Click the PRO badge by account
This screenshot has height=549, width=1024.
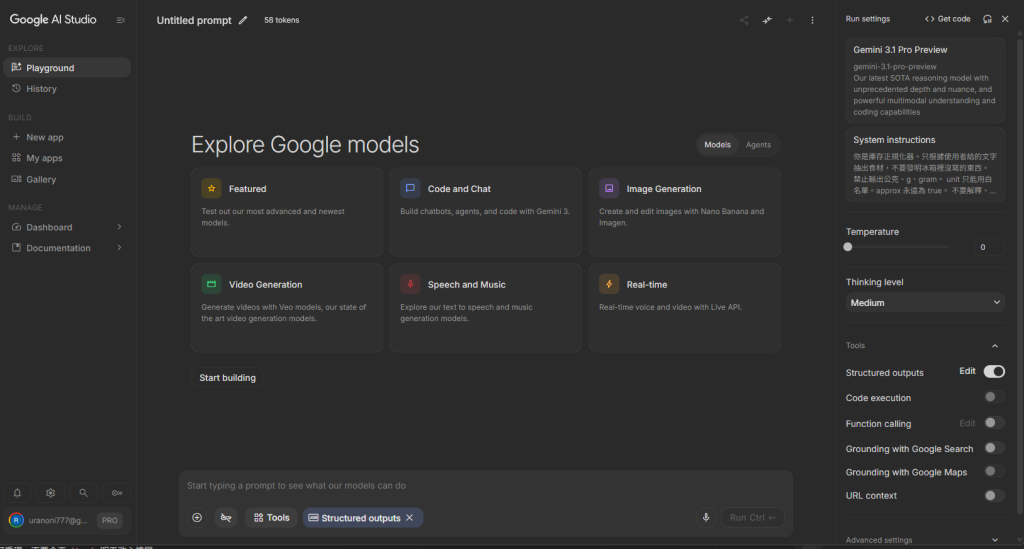tap(110, 520)
